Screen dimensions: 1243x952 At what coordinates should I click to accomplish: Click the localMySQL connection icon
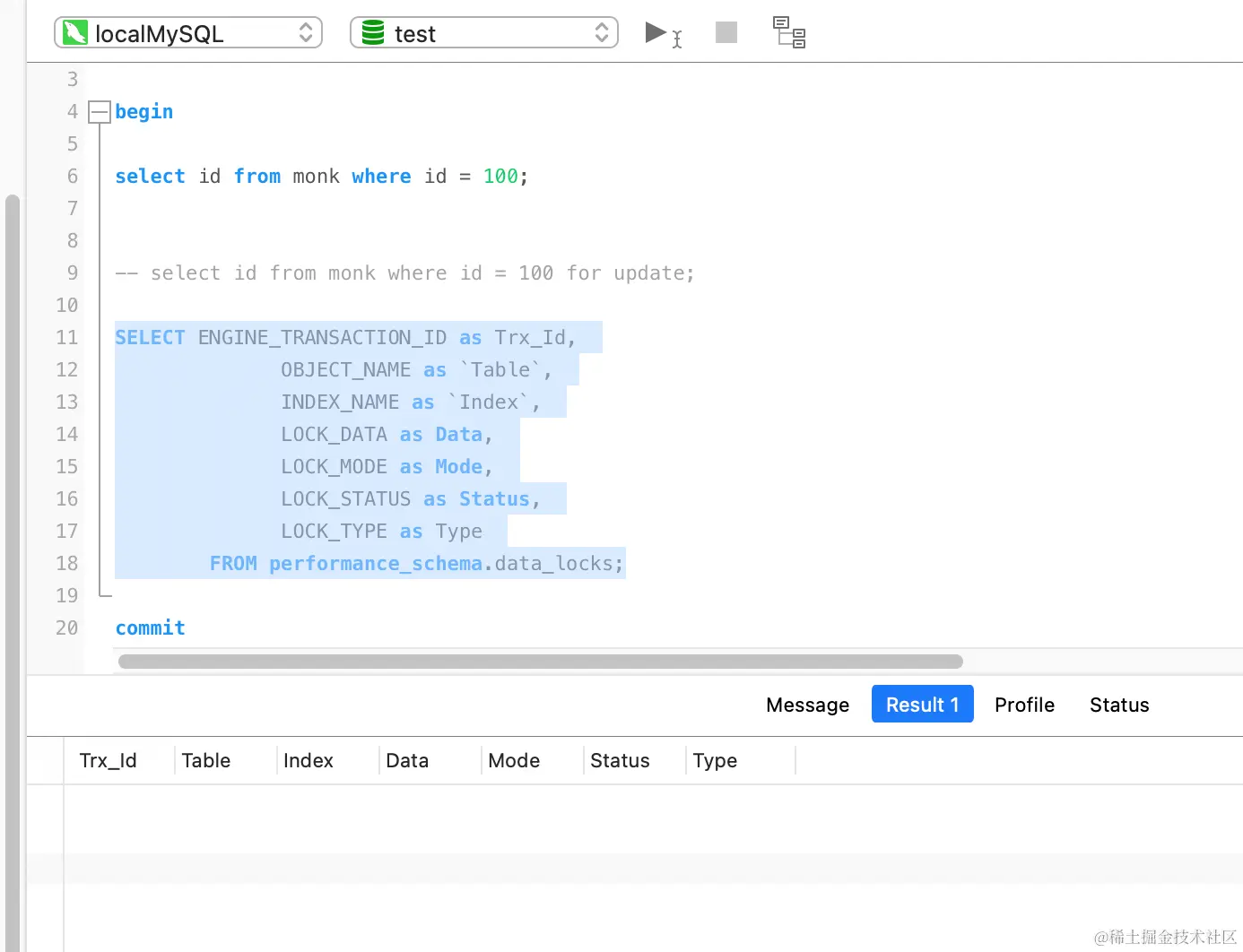tap(75, 33)
